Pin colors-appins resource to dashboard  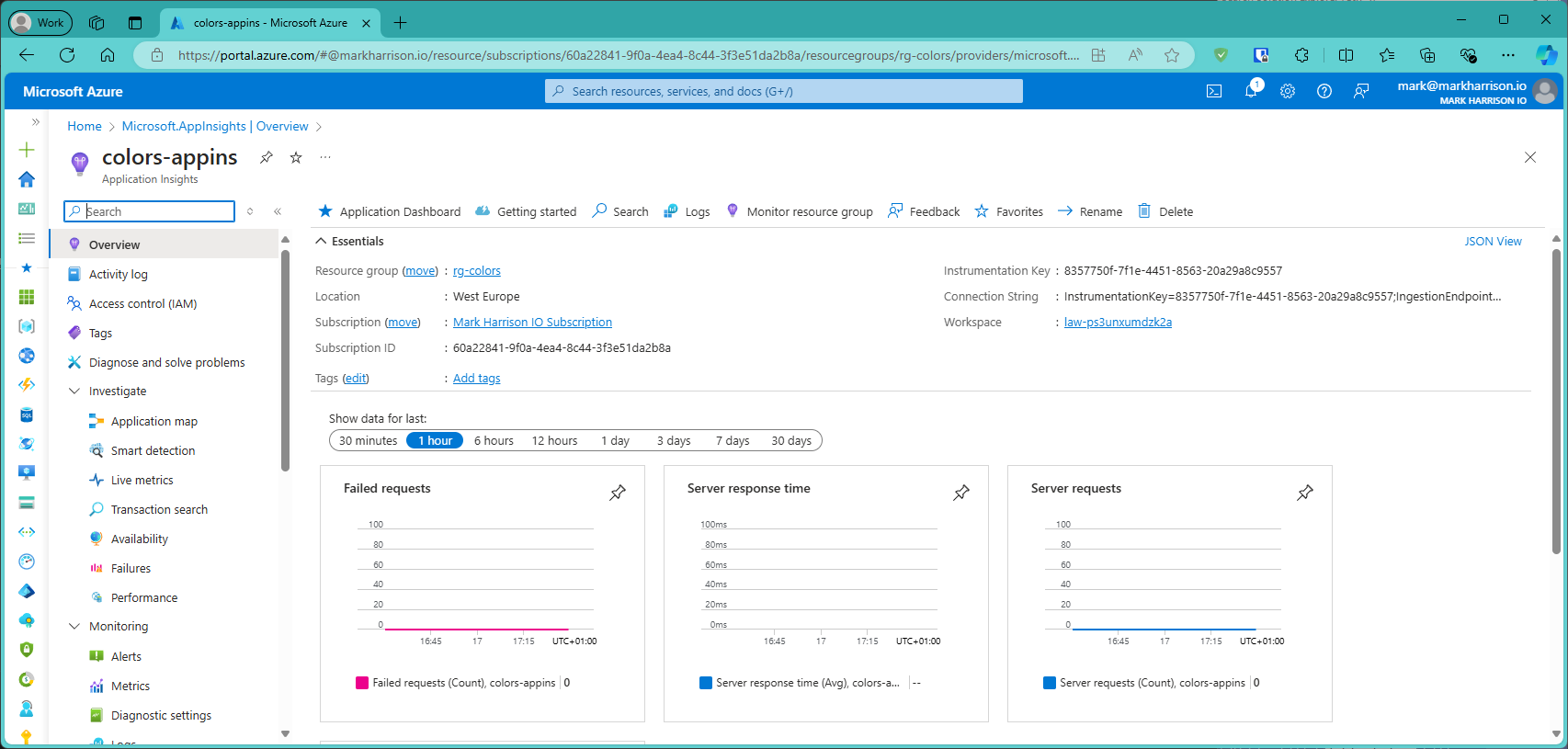pos(267,157)
